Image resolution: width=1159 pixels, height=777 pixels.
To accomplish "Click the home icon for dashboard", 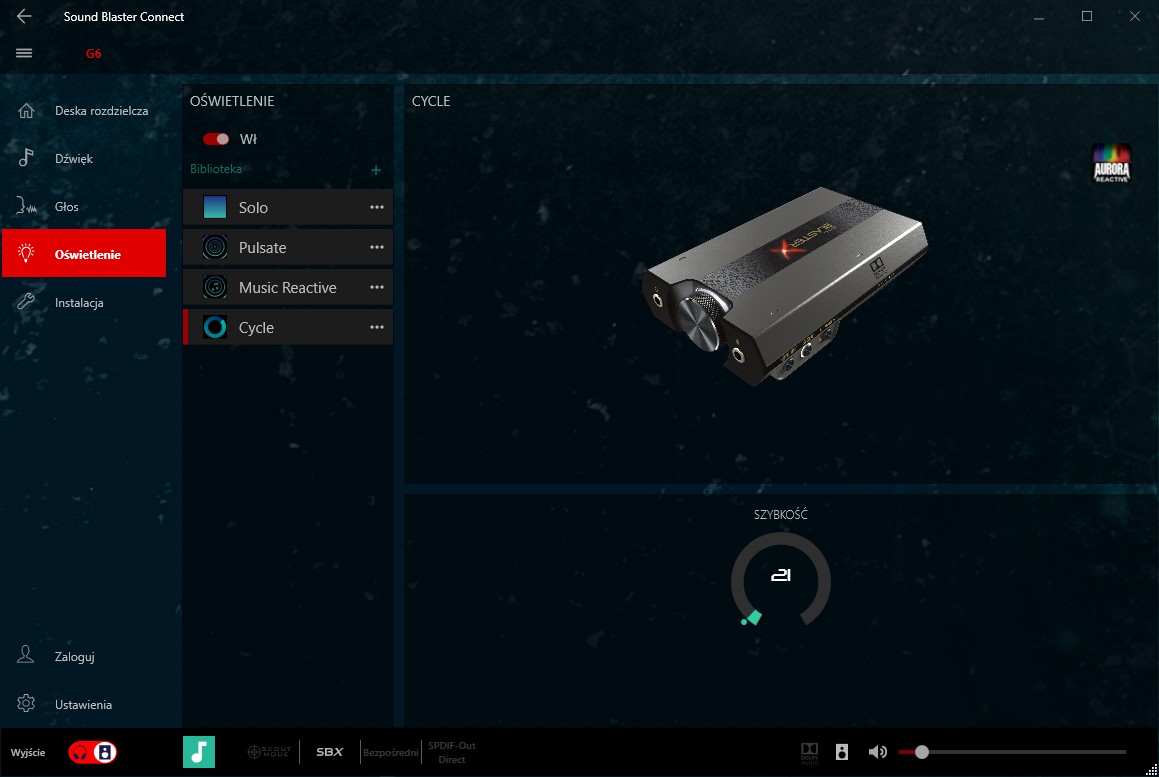I will pos(26,111).
